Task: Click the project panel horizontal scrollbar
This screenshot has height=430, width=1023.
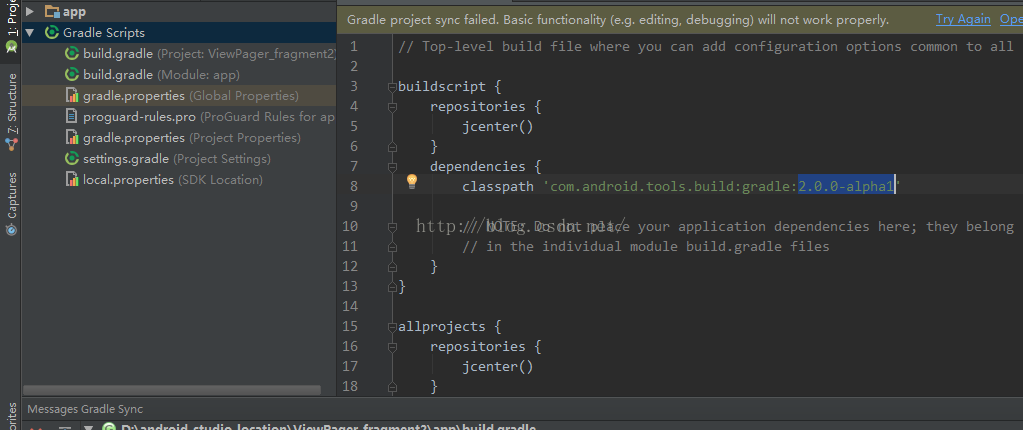Action: [x=173, y=390]
